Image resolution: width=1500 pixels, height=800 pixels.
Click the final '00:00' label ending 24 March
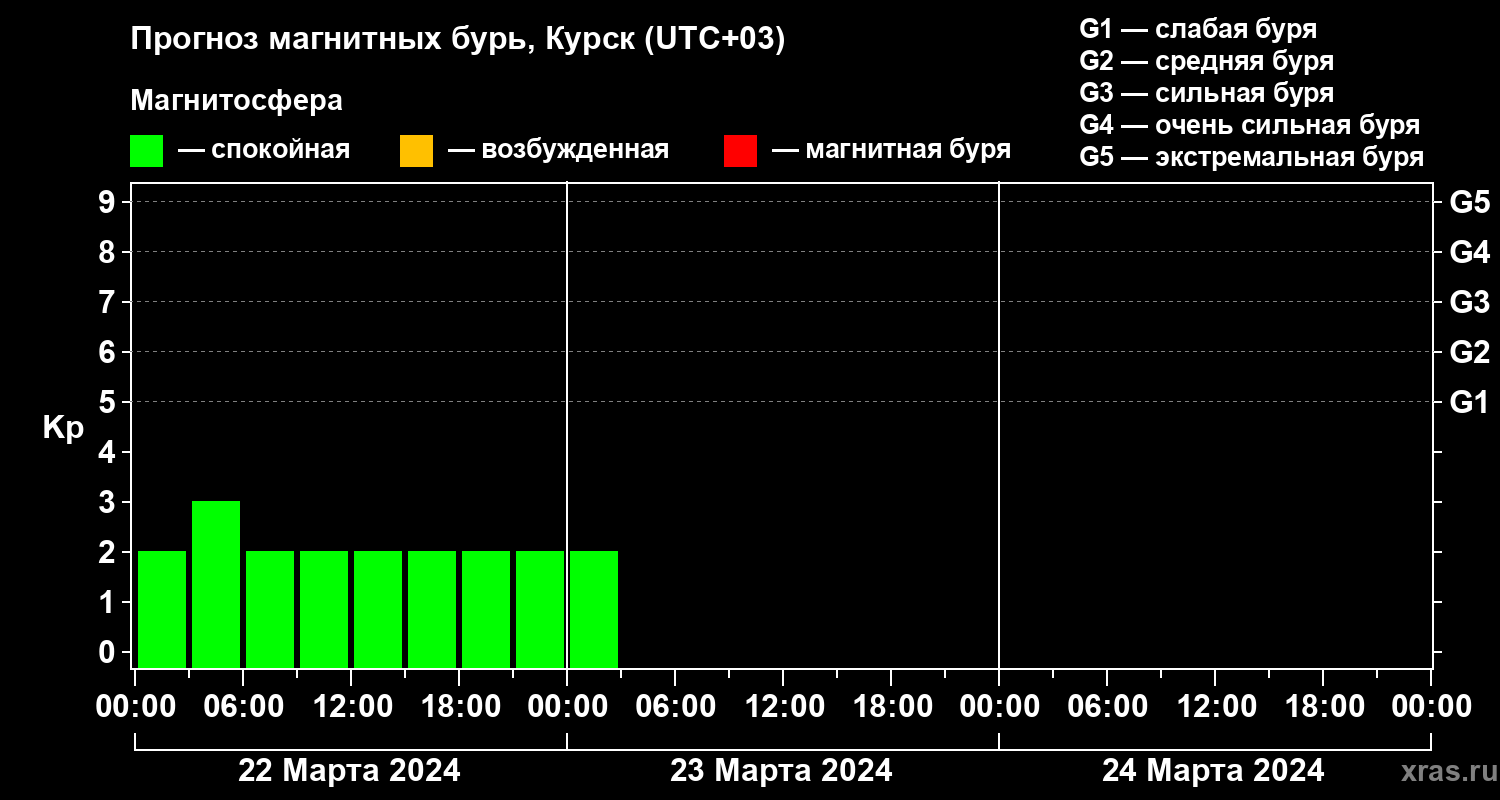pyautogui.click(x=1431, y=706)
